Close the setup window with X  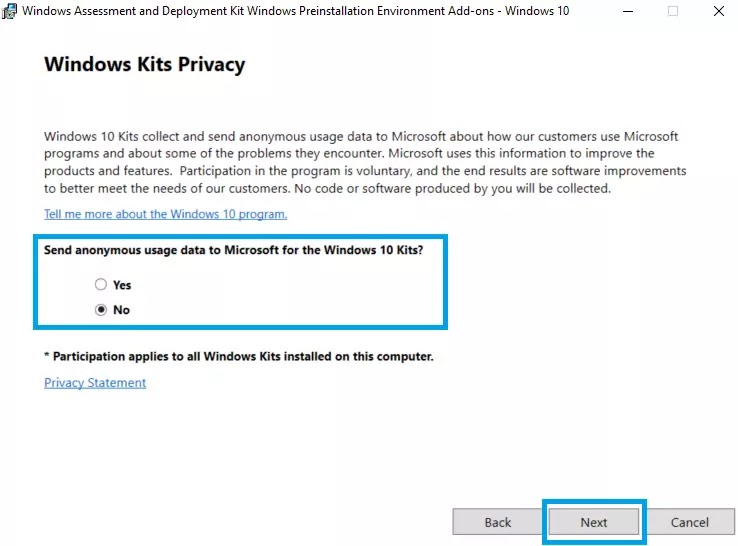pyautogui.click(x=718, y=11)
